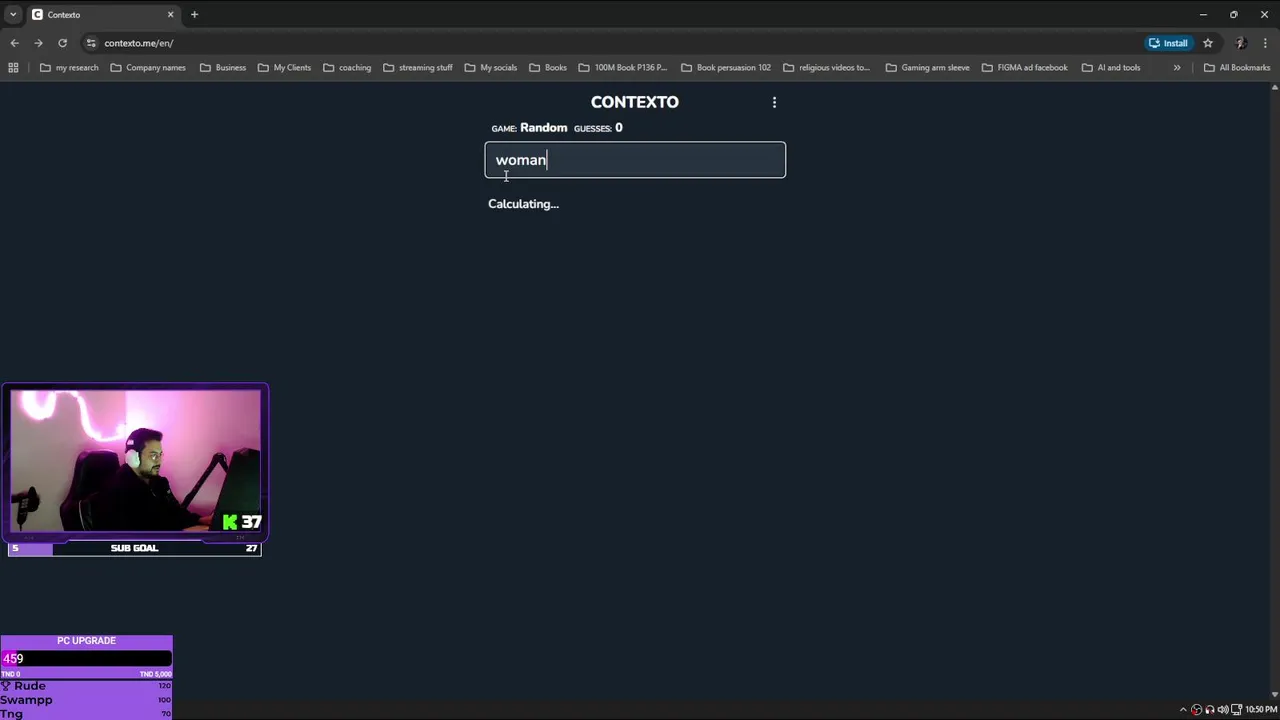Open the 'Gaming arm sleeve' bookmark folder
1280x720 pixels.
[928, 67]
